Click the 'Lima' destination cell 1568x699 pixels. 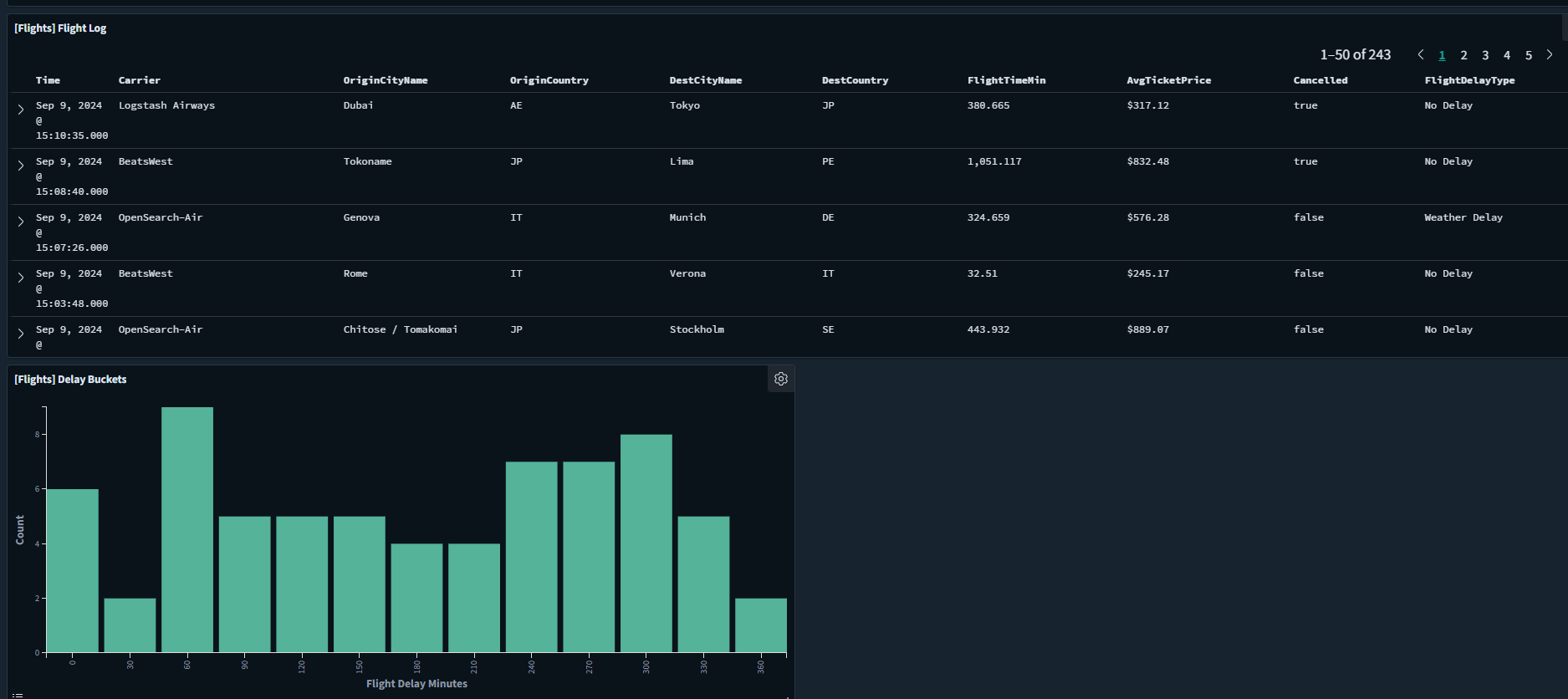[x=682, y=161]
